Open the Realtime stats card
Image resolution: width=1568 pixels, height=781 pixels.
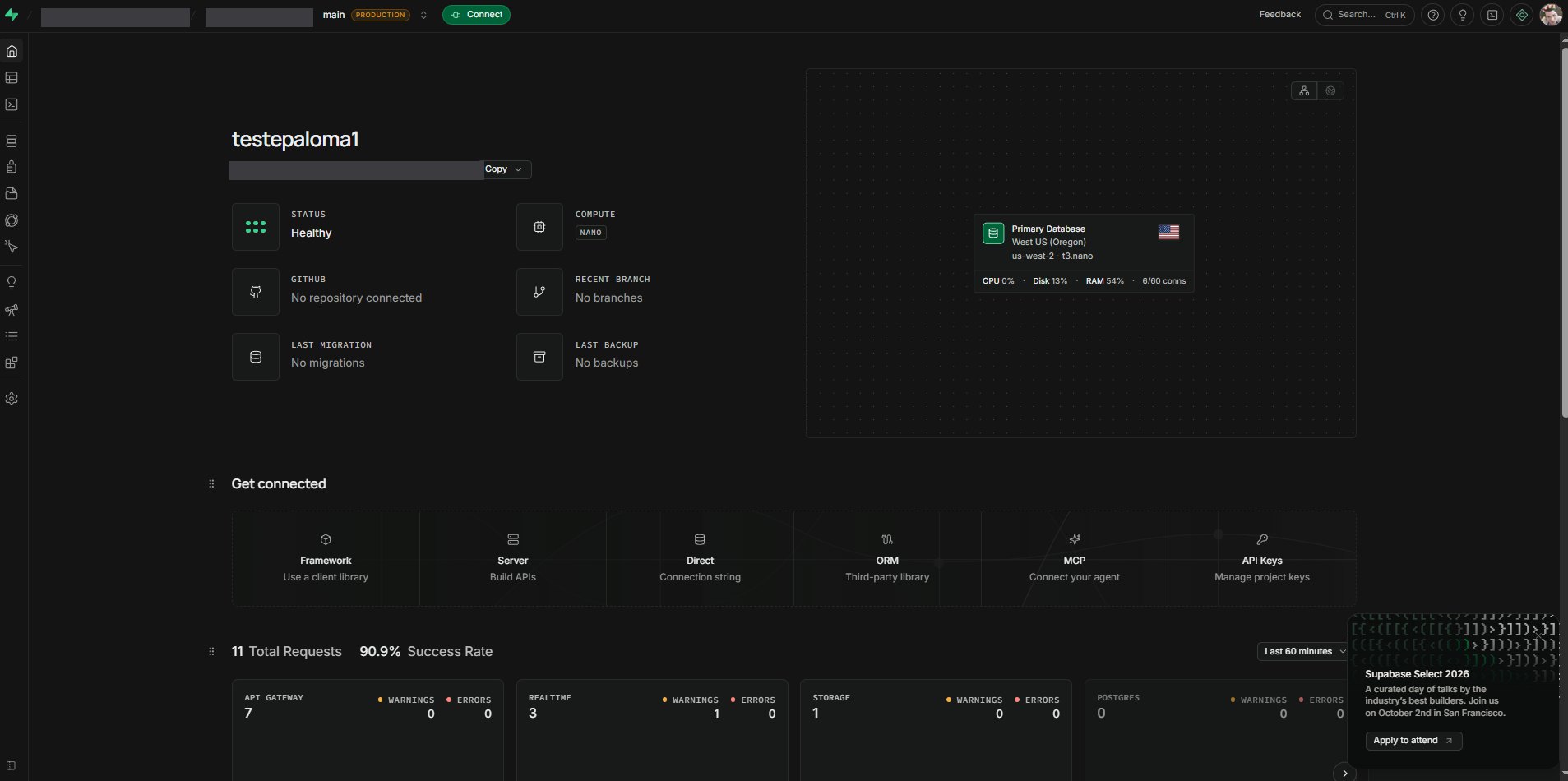pos(652,730)
